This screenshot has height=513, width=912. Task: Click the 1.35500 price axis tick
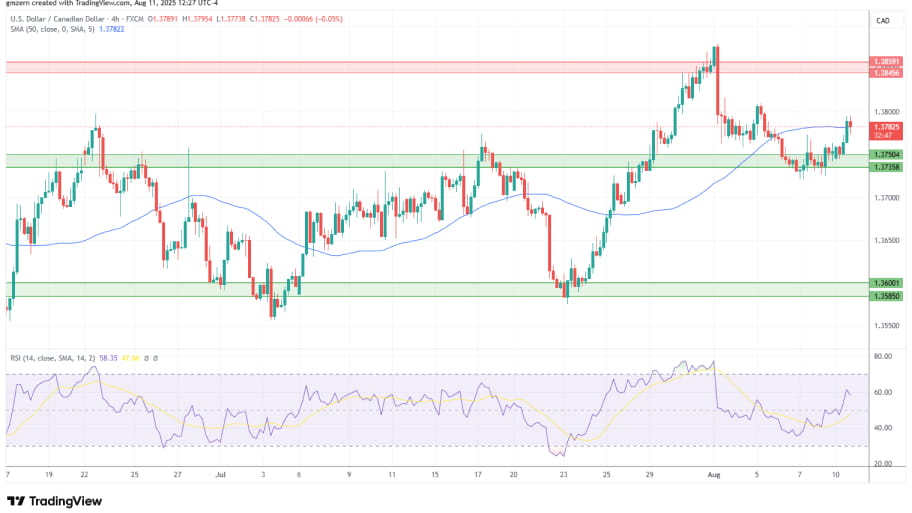pos(886,326)
